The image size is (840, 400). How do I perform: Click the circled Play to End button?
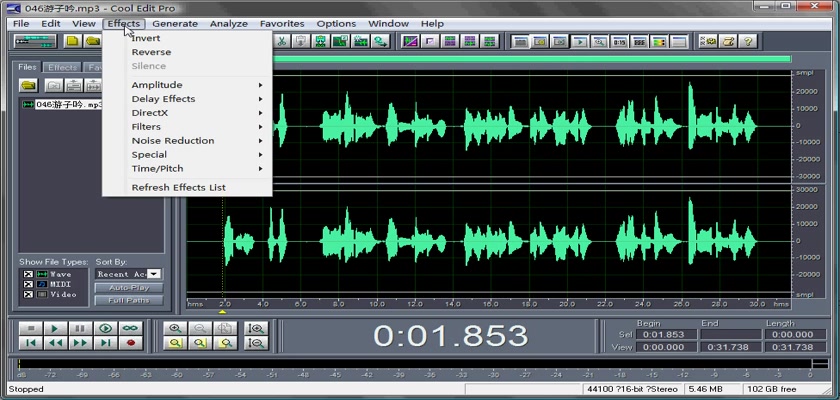coord(106,328)
